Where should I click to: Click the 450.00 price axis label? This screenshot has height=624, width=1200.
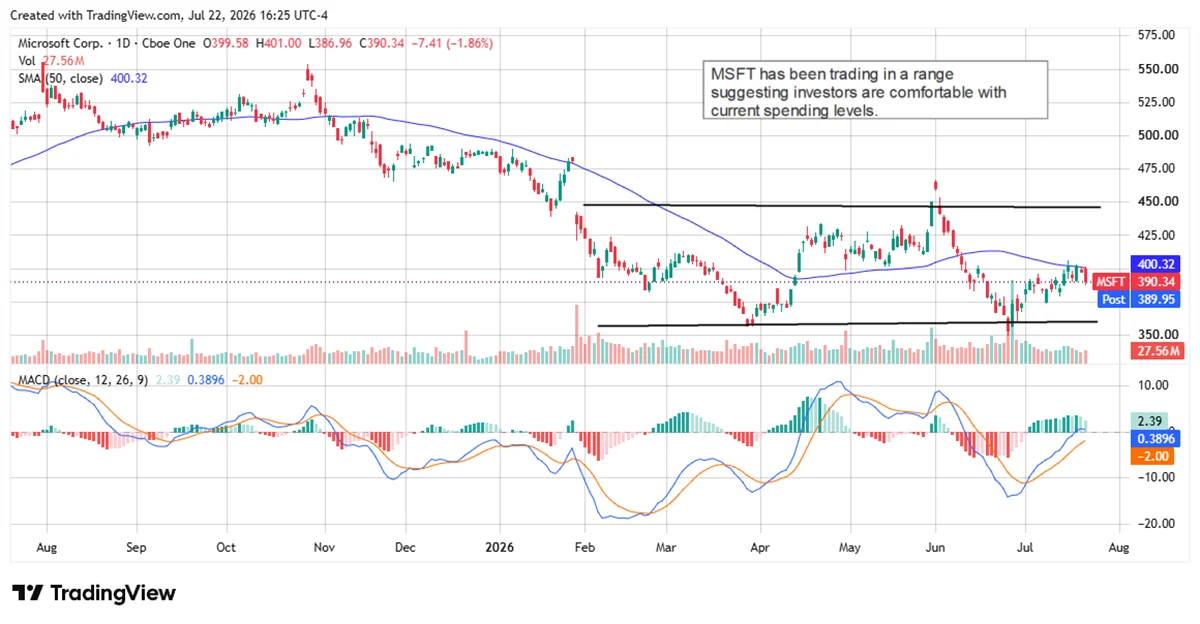pos(1154,202)
